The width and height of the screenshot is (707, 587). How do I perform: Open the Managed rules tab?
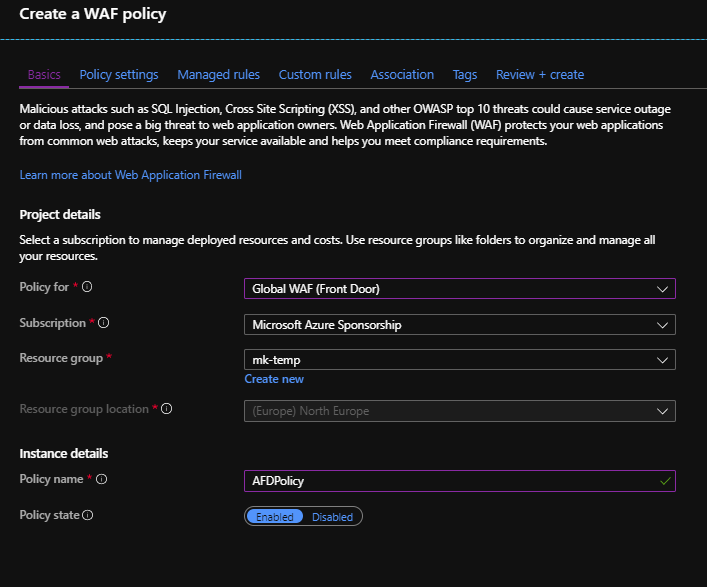[218, 75]
